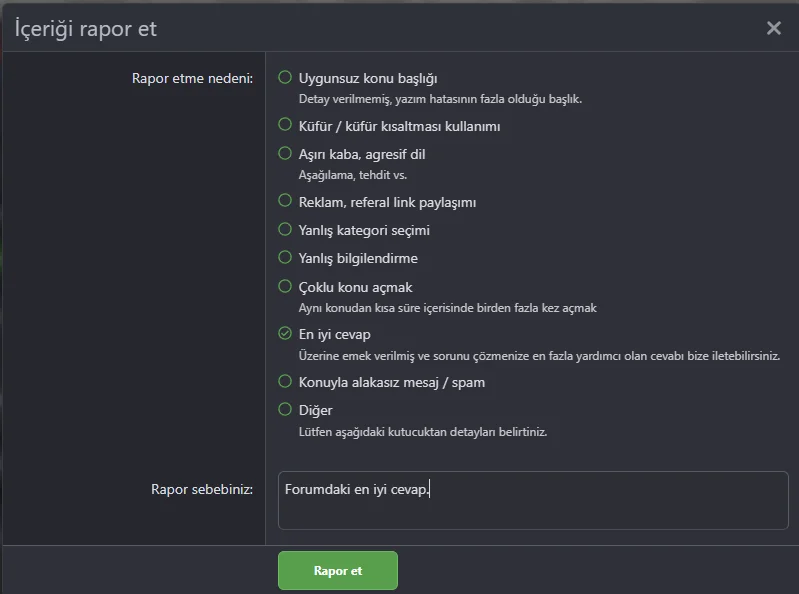Click the 'İçeriği rapor et' dialog title
This screenshot has height=594, width=799.
(86, 29)
